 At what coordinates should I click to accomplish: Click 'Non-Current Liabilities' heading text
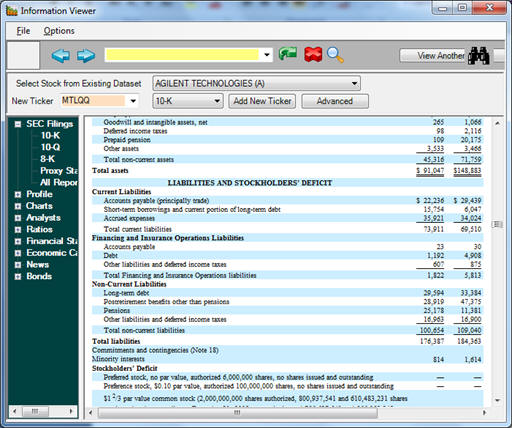129,284
